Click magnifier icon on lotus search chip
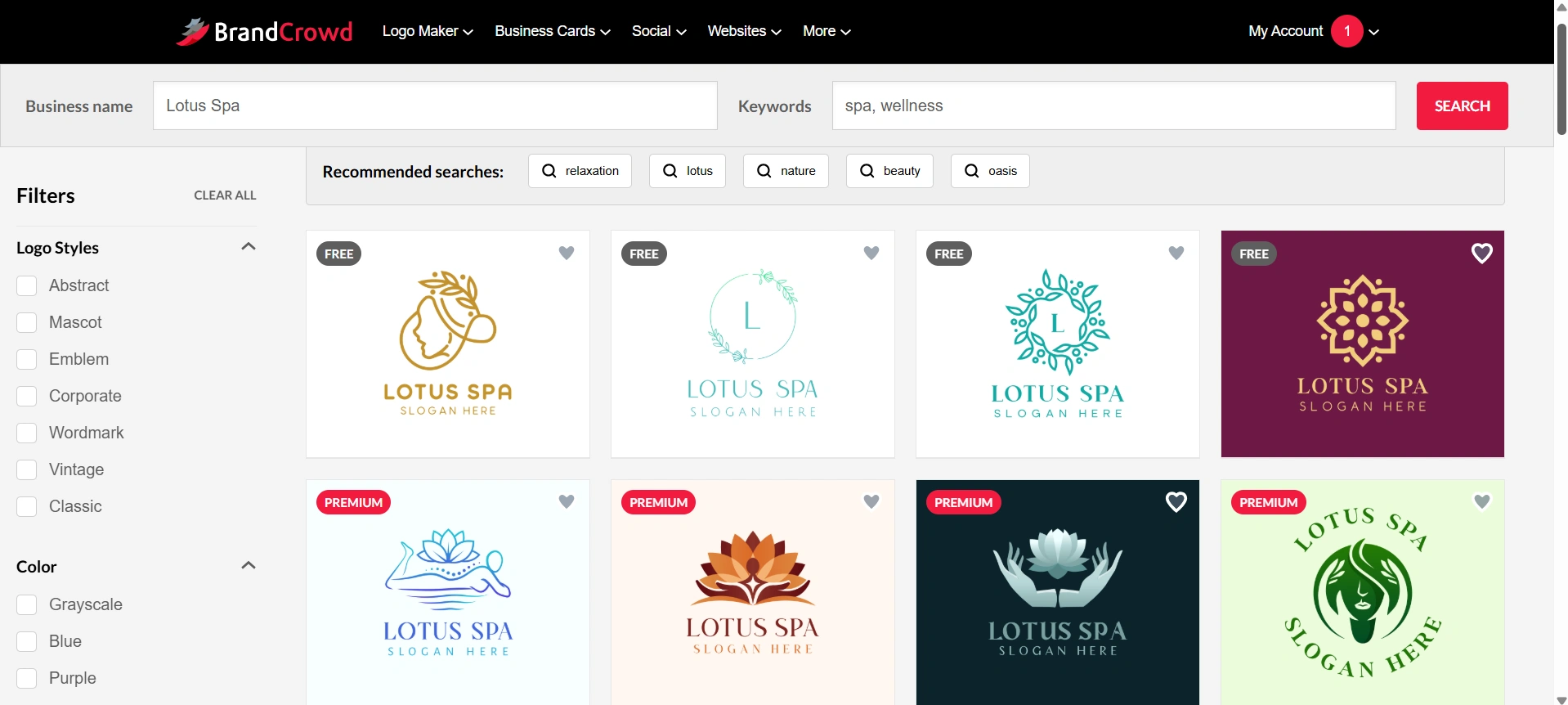The width and height of the screenshot is (1568, 705). click(x=670, y=171)
